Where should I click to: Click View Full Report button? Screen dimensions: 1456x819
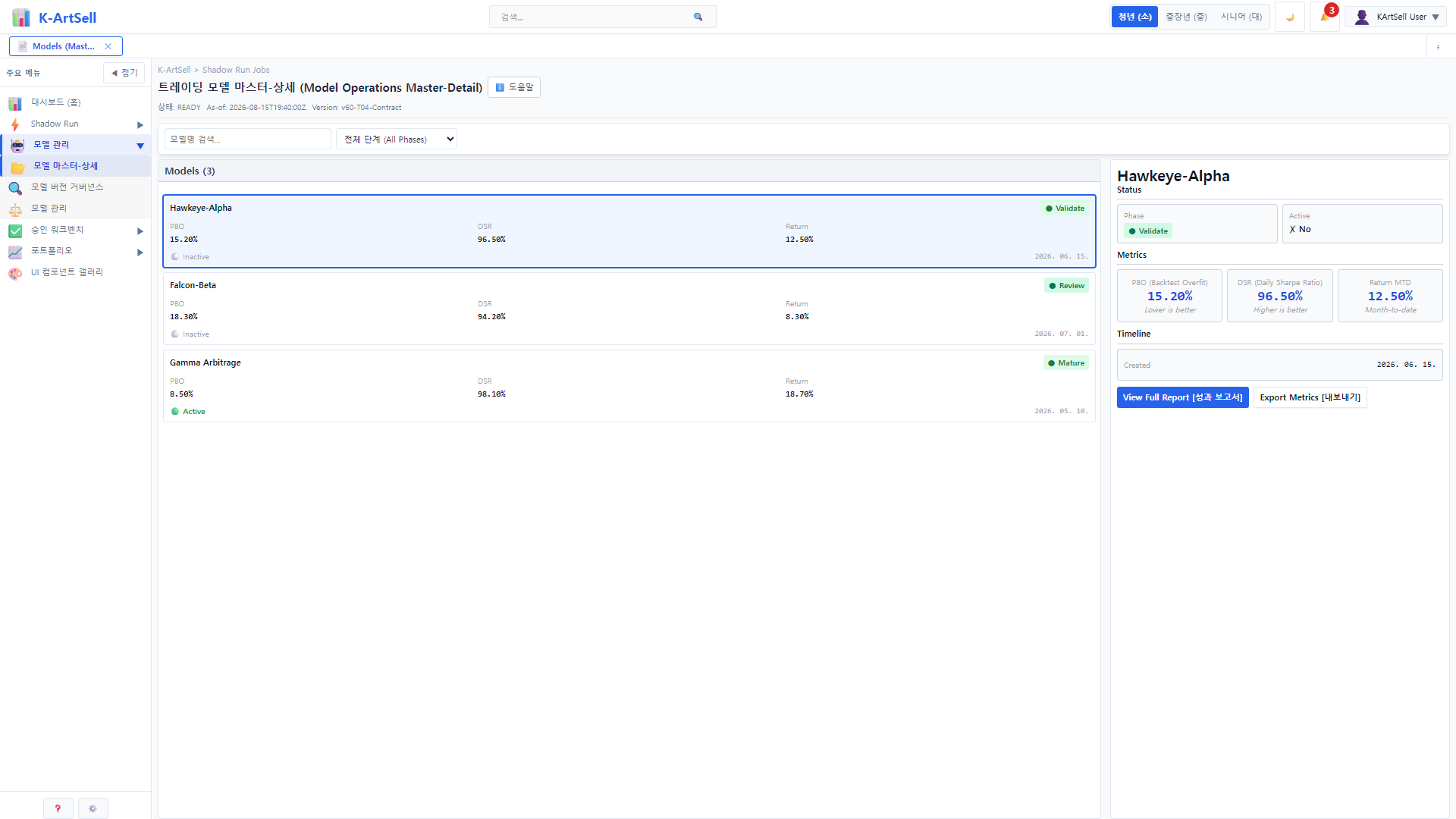point(1182,397)
